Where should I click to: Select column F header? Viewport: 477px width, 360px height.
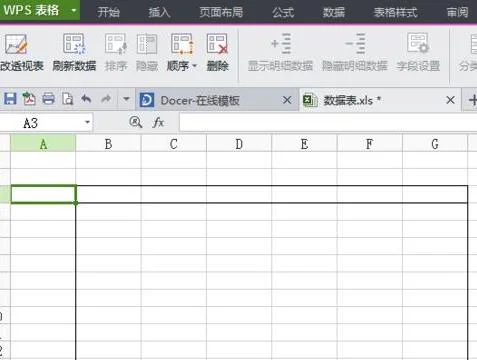point(370,144)
